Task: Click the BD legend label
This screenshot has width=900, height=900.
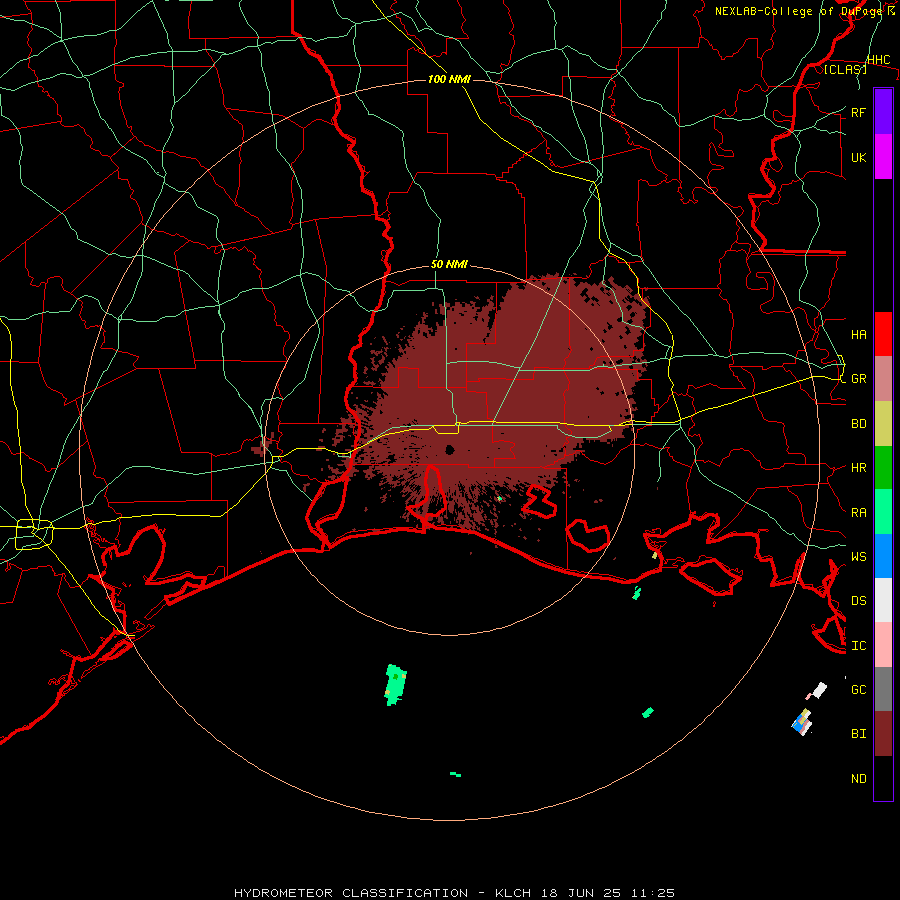Action: pos(858,424)
